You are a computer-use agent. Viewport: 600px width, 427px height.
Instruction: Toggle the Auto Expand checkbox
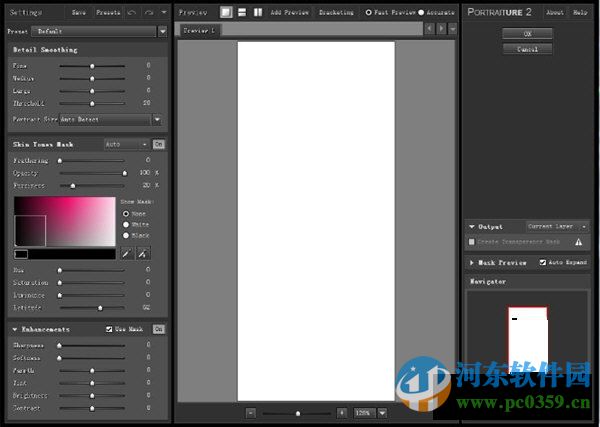point(543,262)
